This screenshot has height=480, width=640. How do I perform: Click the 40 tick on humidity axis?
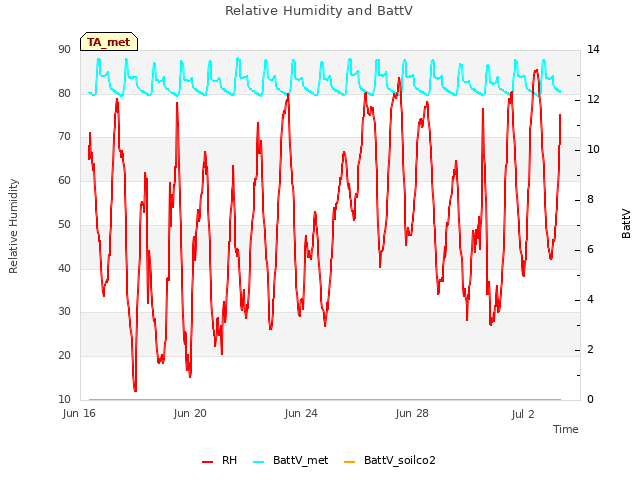[x=64, y=268]
